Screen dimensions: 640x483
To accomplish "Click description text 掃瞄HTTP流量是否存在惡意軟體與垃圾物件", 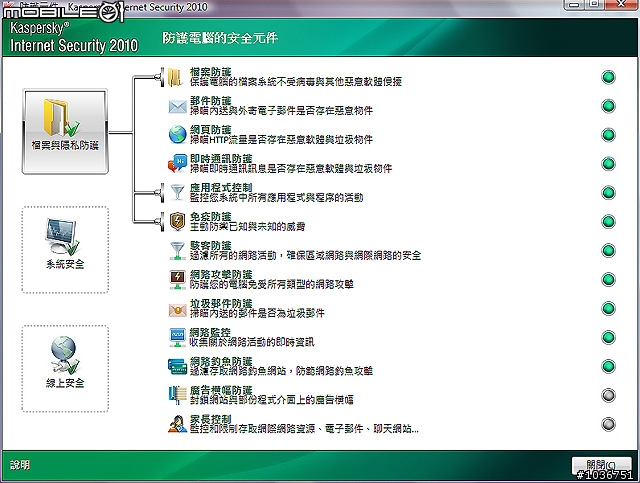I will (281, 140).
